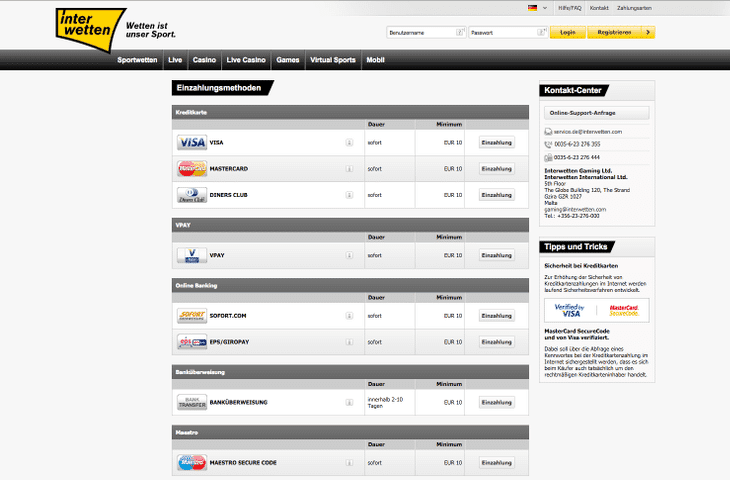Open info icon for MASTERCARD row
Image resolution: width=730 pixels, height=480 pixels.
[349, 169]
